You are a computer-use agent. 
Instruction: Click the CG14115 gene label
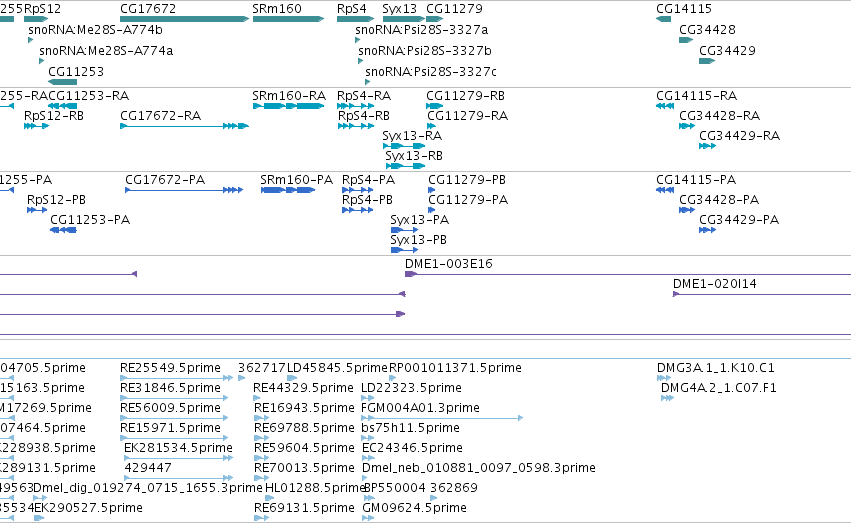coord(684,9)
